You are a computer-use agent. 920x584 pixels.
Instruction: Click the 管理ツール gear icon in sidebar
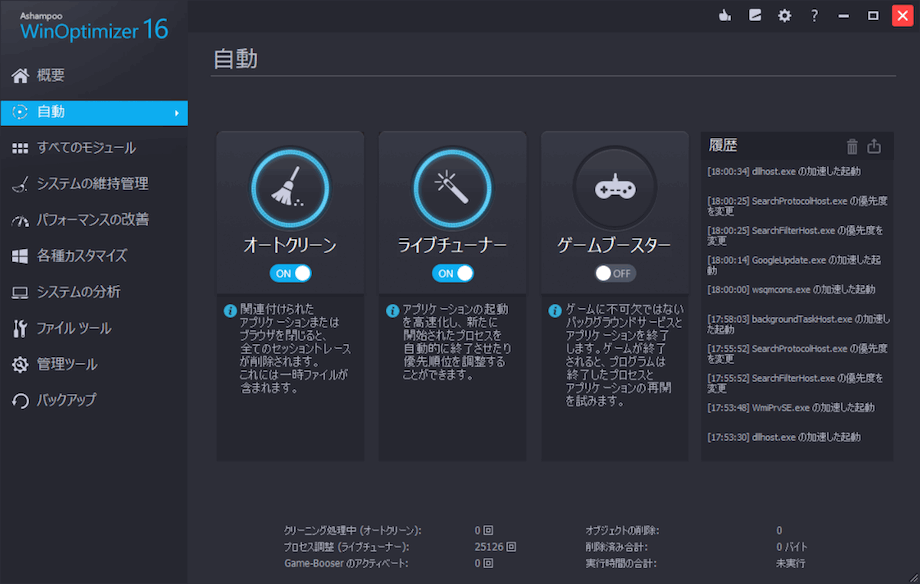[x=20, y=364]
